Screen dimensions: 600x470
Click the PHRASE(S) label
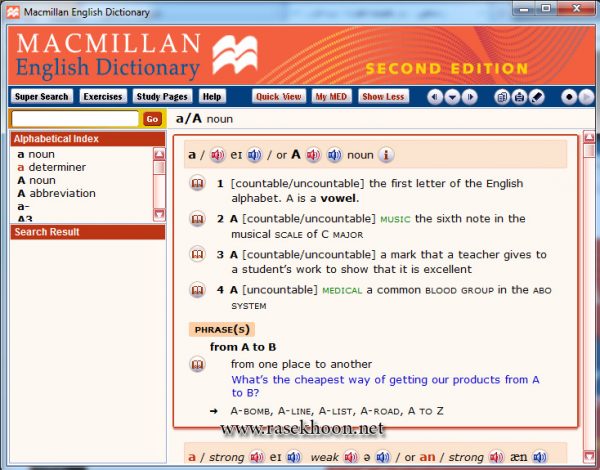point(222,330)
